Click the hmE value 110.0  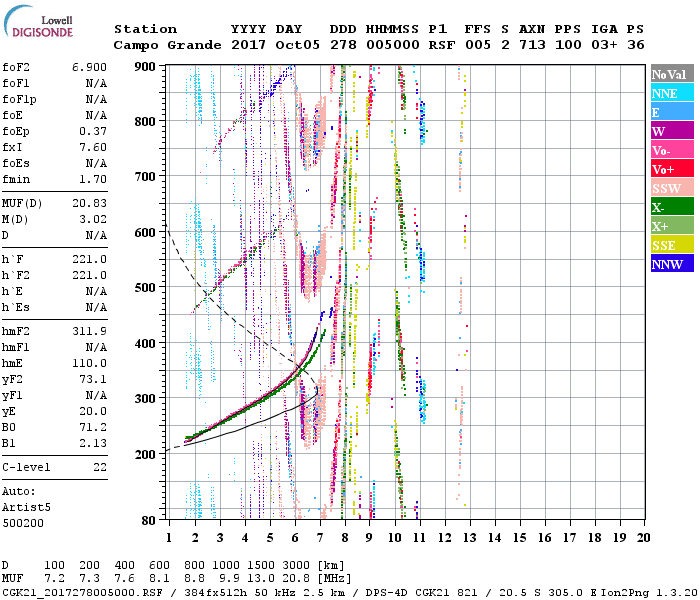[x=89, y=364]
